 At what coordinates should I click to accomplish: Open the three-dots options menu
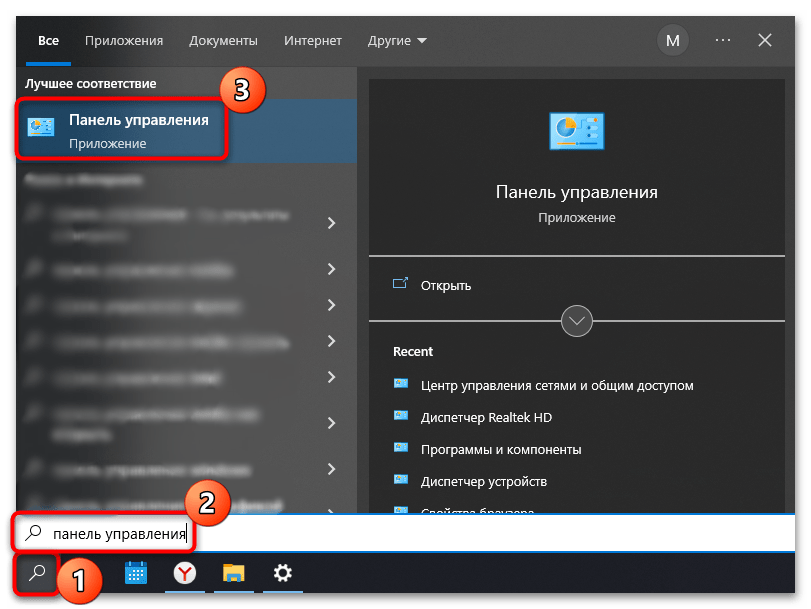[723, 41]
